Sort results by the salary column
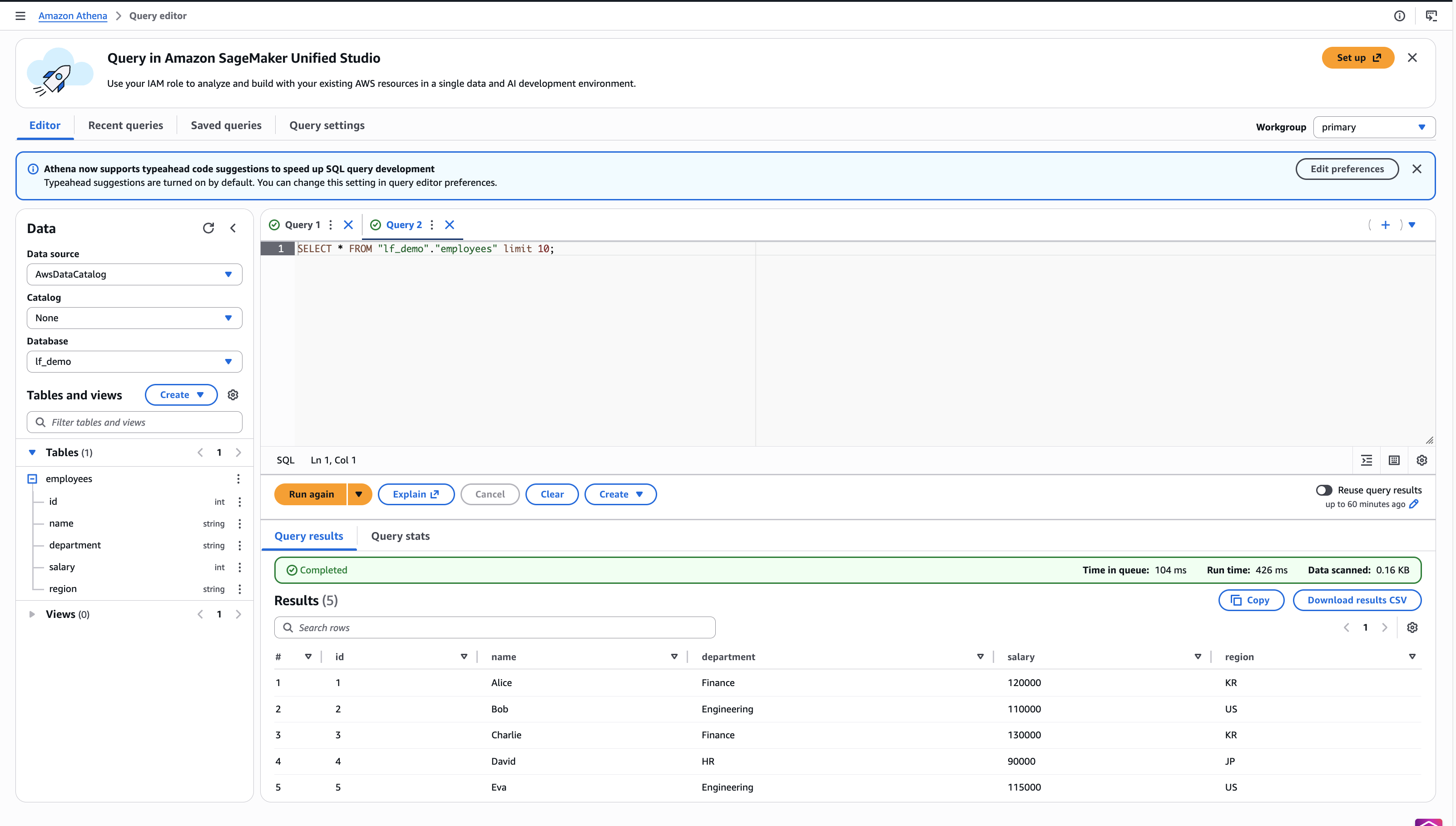1456x826 pixels. [x=1198, y=657]
